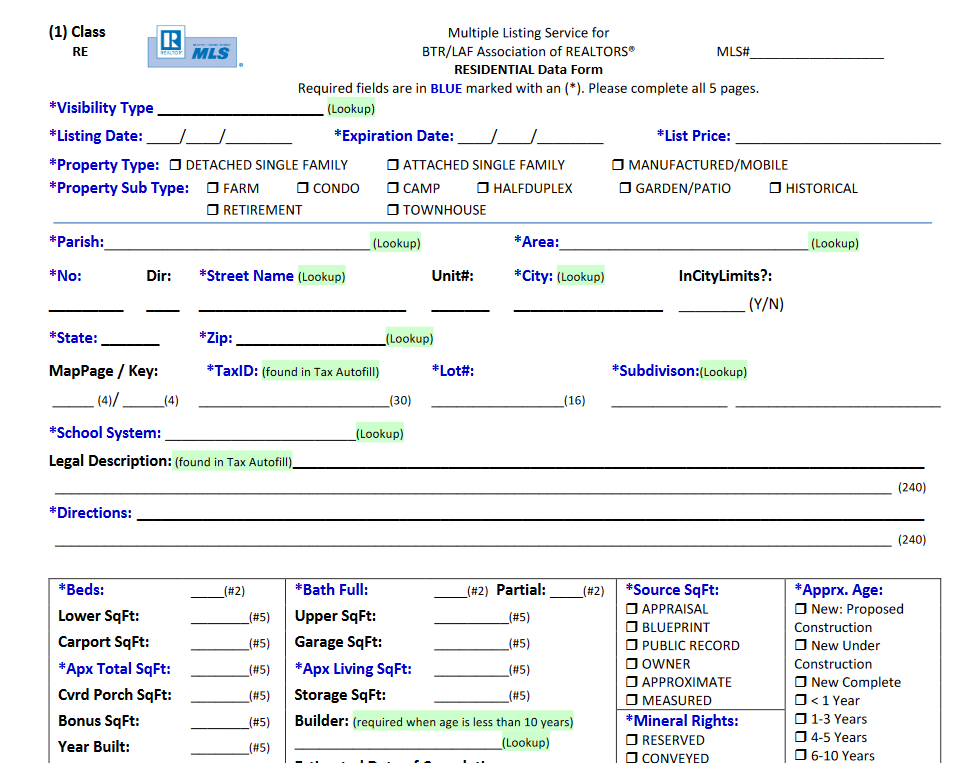Check the DETACHED SINGLE FAMILY box
This screenshot has width=953, height=763.
(x=176, y=165)
